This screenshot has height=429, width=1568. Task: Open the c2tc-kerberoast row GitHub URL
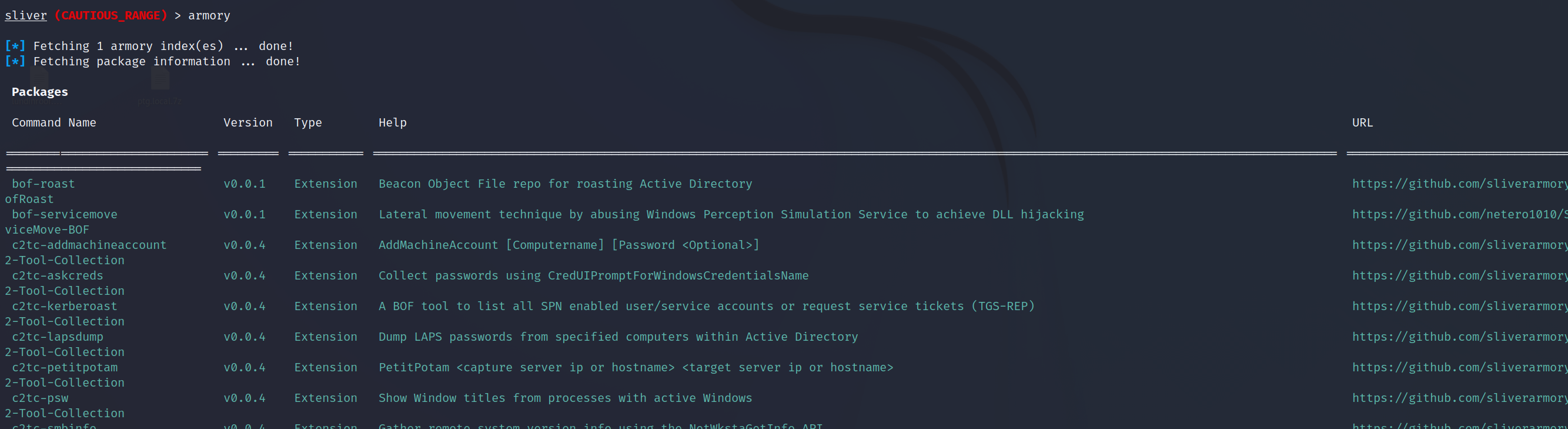pos(1460,306)
